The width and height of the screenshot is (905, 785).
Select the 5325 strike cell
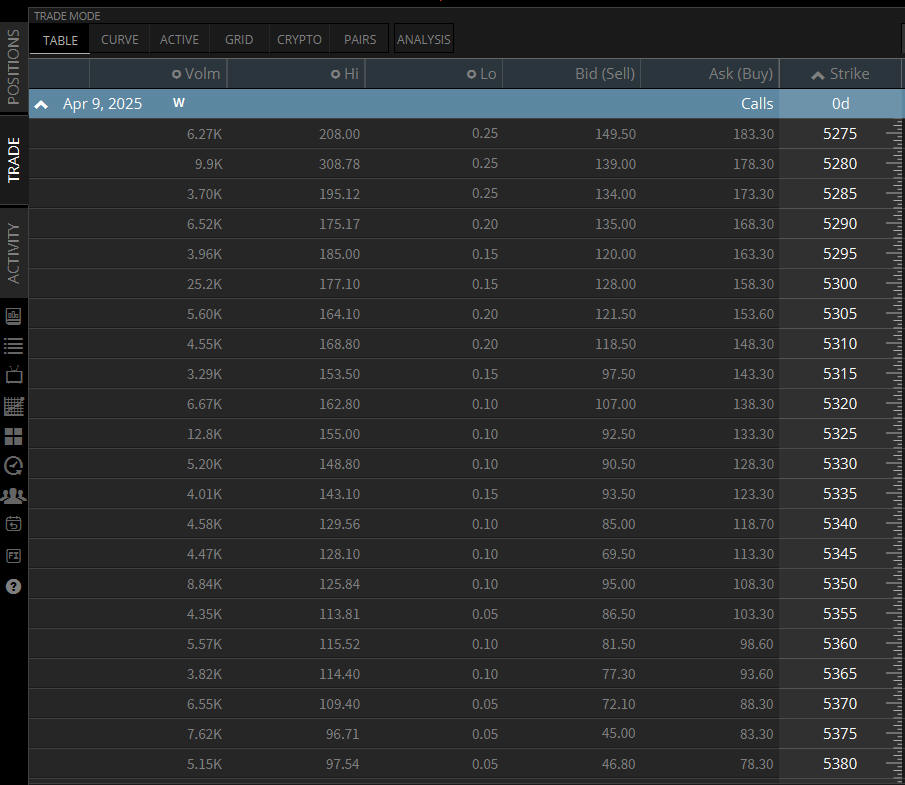[x=839, y=434]
